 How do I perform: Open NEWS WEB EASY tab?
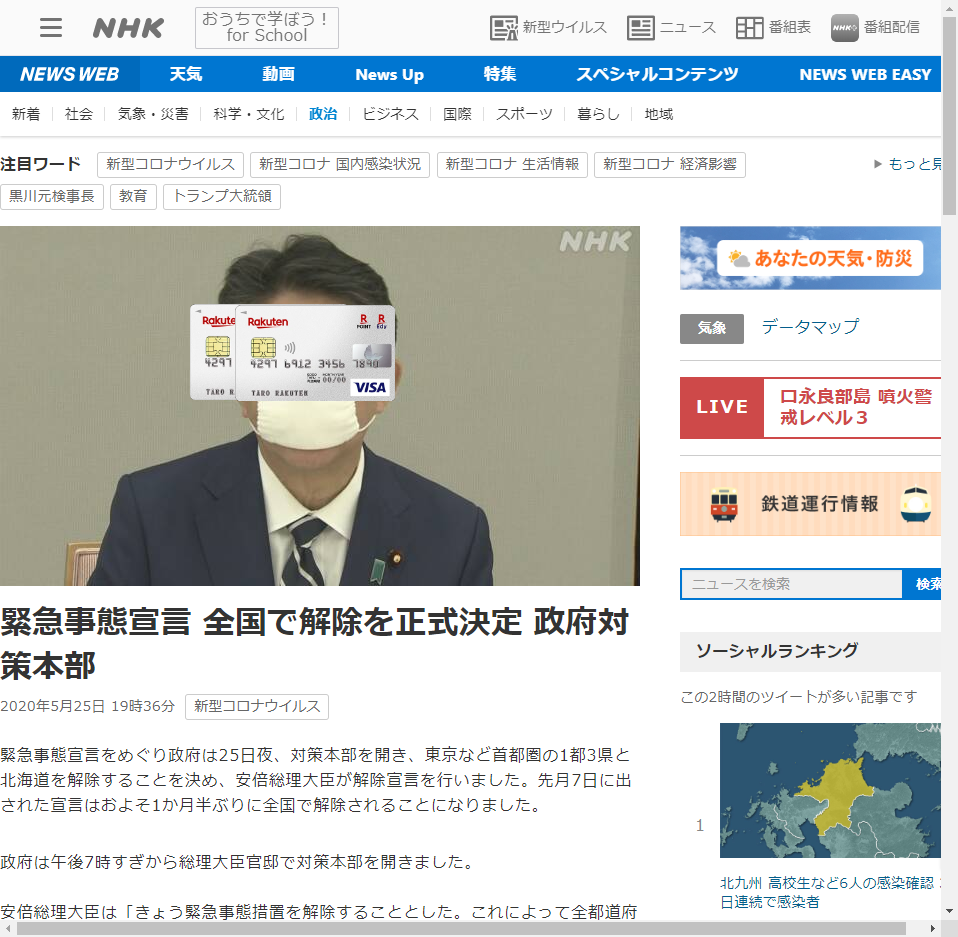pos(865,74)
